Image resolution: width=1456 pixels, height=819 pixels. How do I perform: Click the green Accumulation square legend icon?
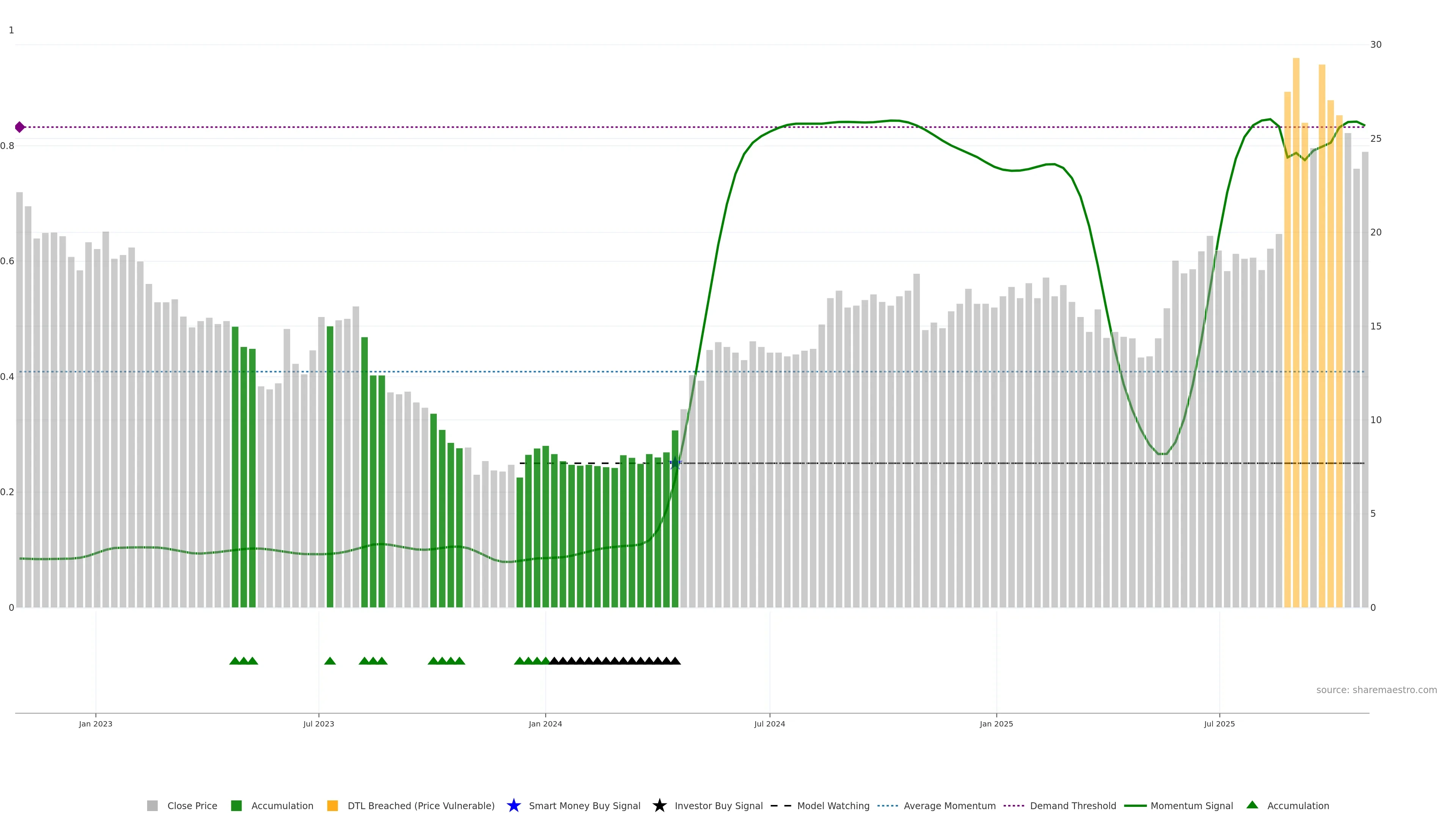point(236,806)
